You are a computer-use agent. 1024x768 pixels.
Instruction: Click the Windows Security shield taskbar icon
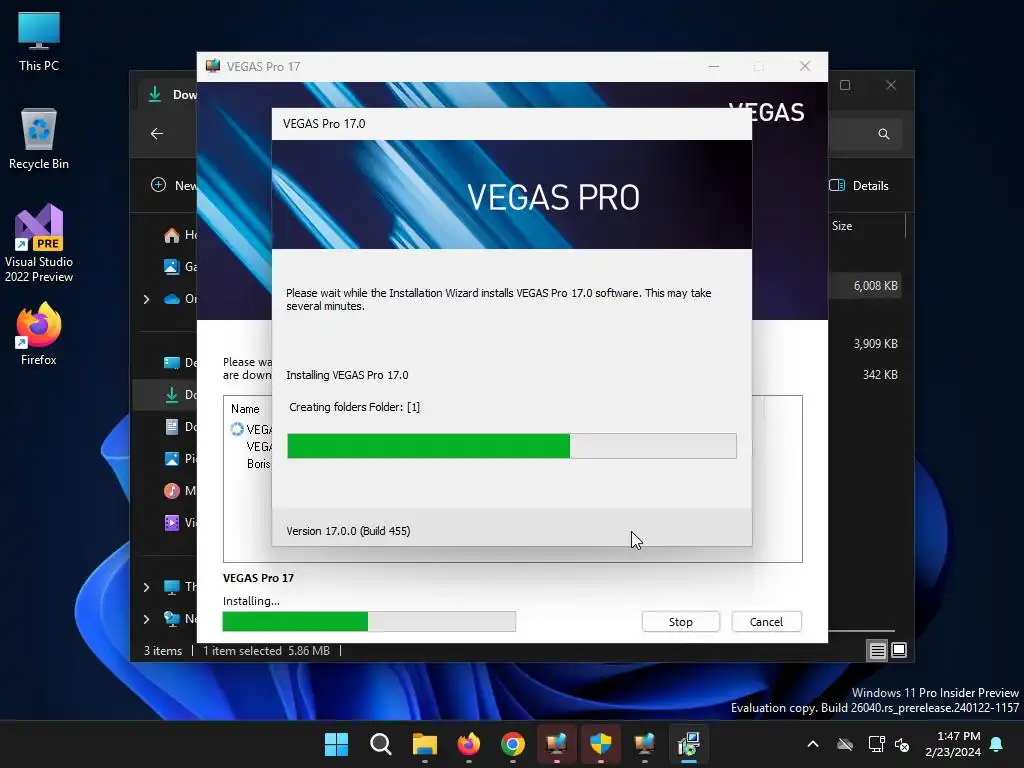[600, 744]
